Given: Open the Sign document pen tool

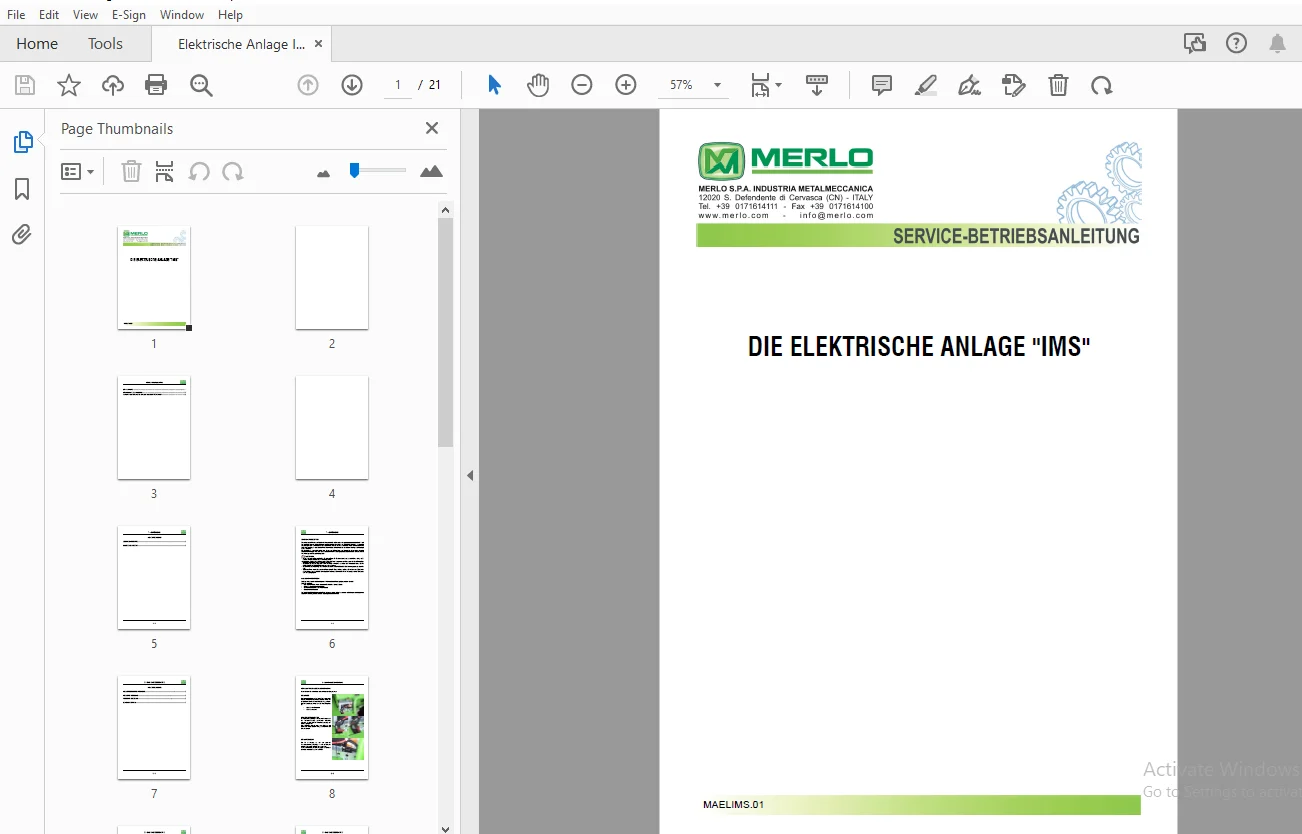Looking at the screenshot, I should [x=969, y=85].
